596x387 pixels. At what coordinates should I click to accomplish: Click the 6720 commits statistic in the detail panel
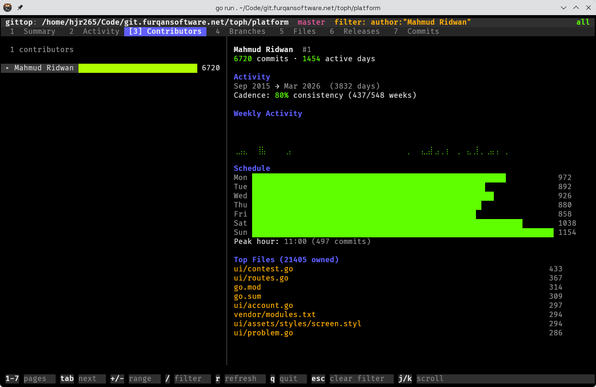(x=261, y=59)
